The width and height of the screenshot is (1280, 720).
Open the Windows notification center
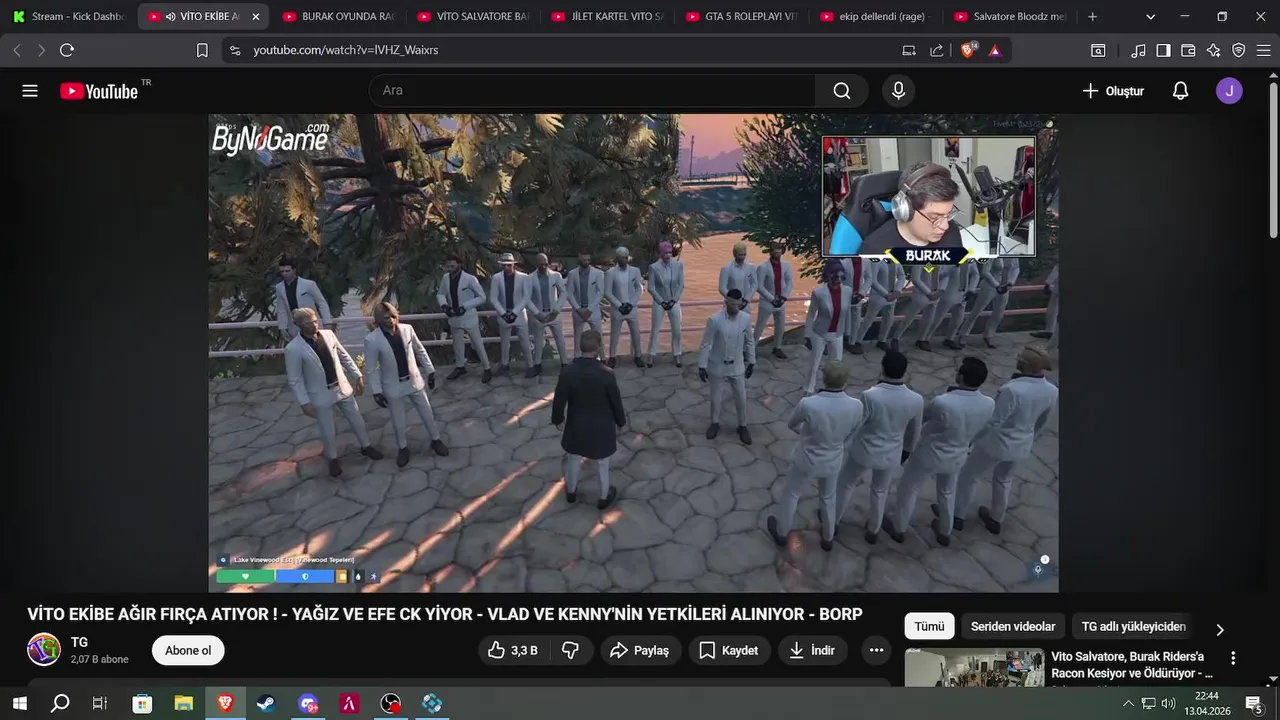[1255, 704]
